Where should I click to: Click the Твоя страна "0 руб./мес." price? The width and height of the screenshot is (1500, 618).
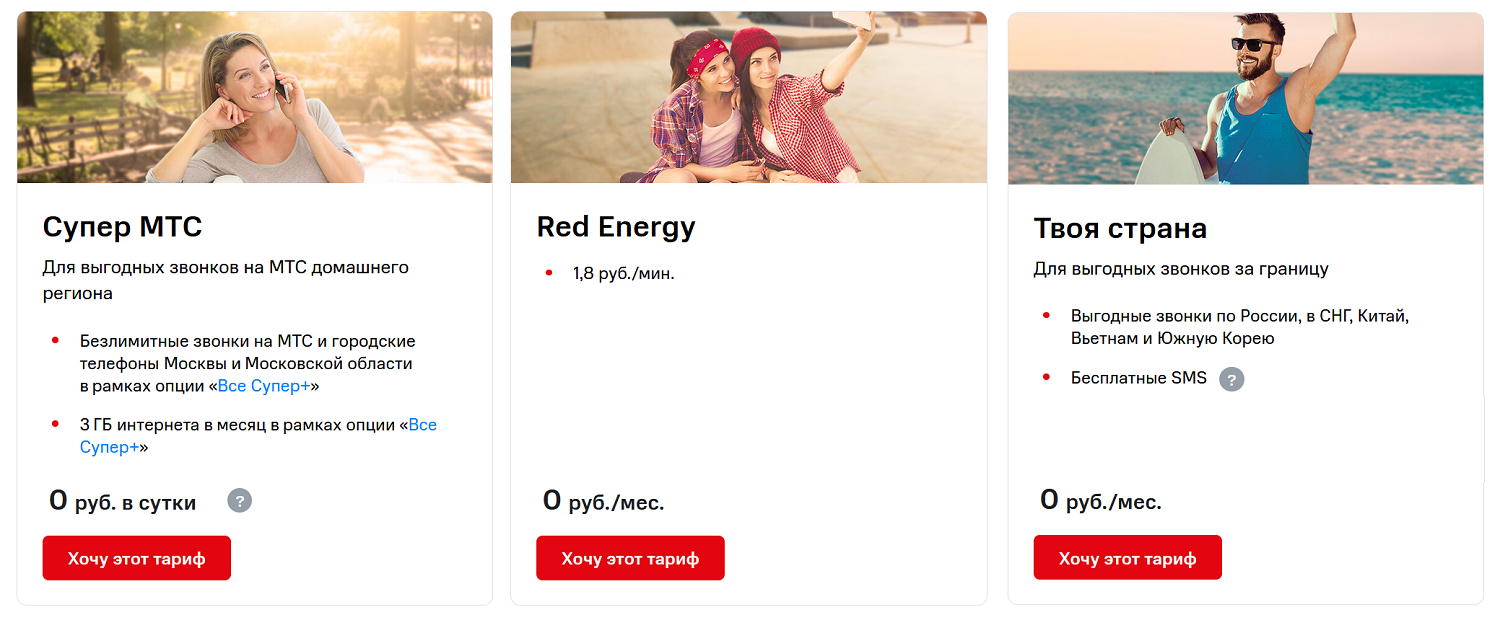click(1101, 502)
